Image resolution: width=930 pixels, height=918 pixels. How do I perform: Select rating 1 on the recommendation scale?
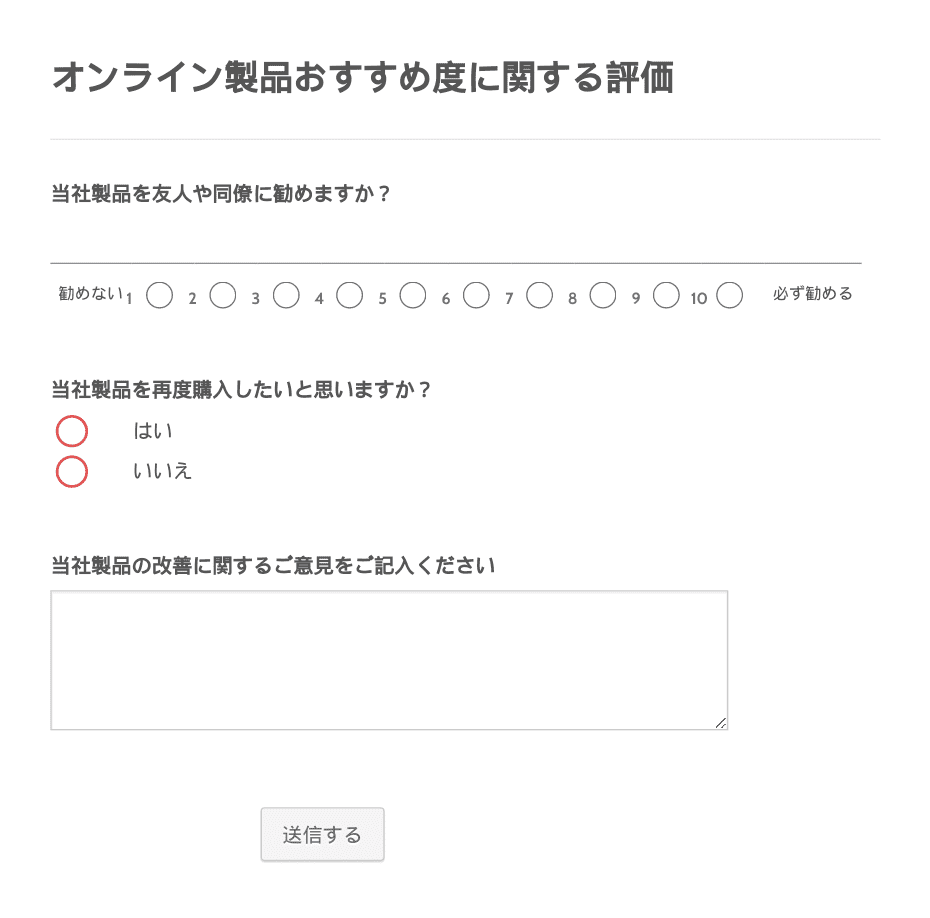tap(160, 295)
